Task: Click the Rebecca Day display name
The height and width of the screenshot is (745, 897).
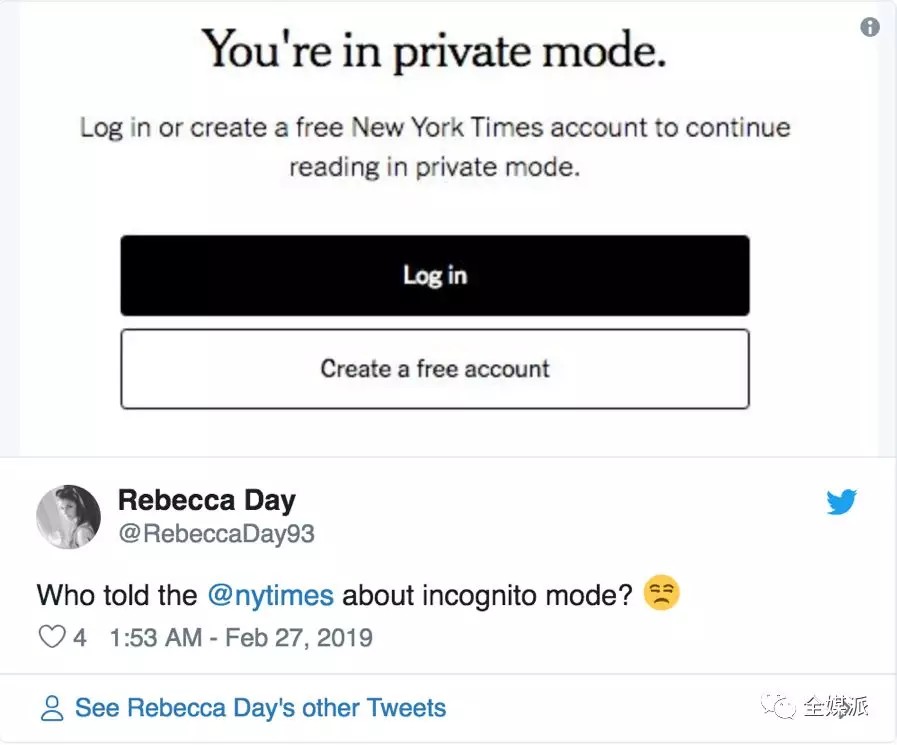Action: click(207, 500)
